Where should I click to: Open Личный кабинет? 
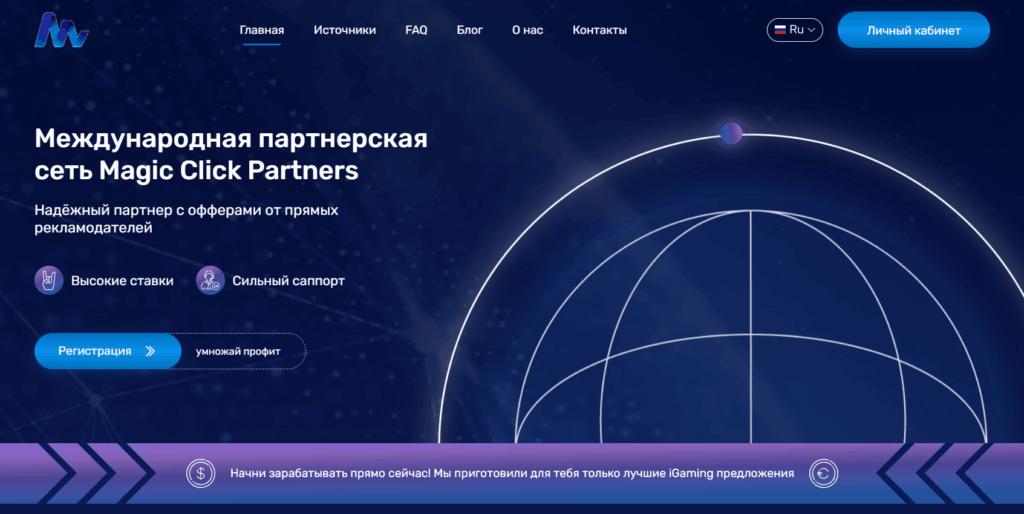[914, 30]
